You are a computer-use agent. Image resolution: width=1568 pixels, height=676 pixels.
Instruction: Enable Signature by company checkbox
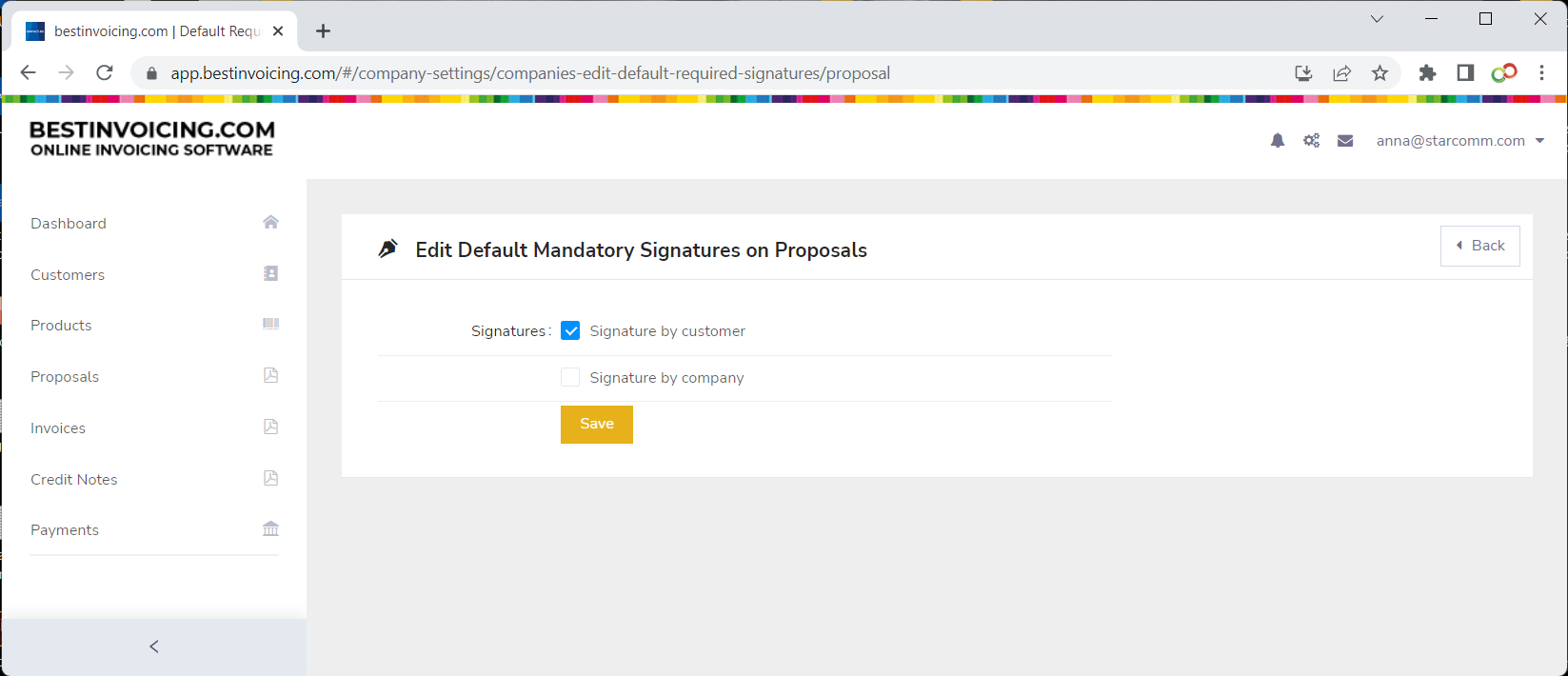tap(570, 378)
